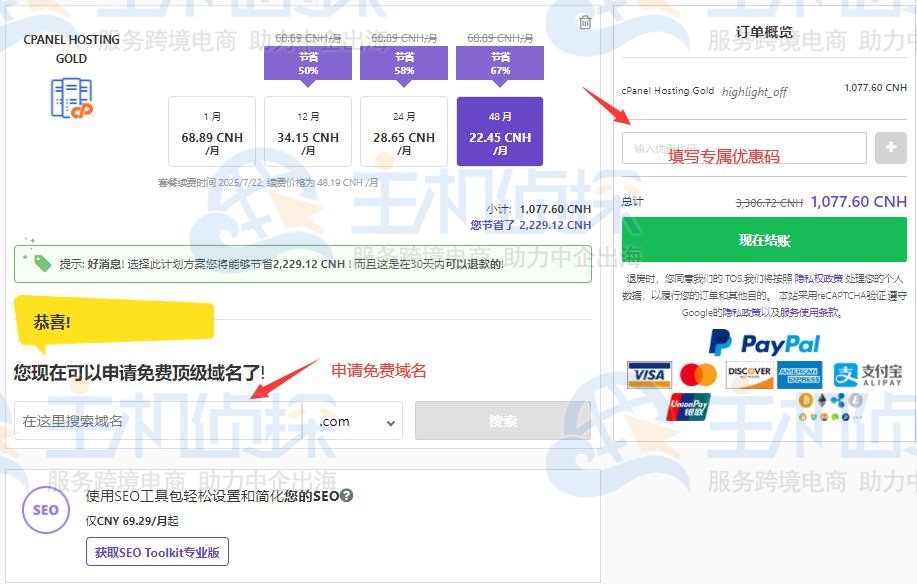Click the cPanel hosting server icon
This screenshot has width=917, height=584.
click(72, 98)
